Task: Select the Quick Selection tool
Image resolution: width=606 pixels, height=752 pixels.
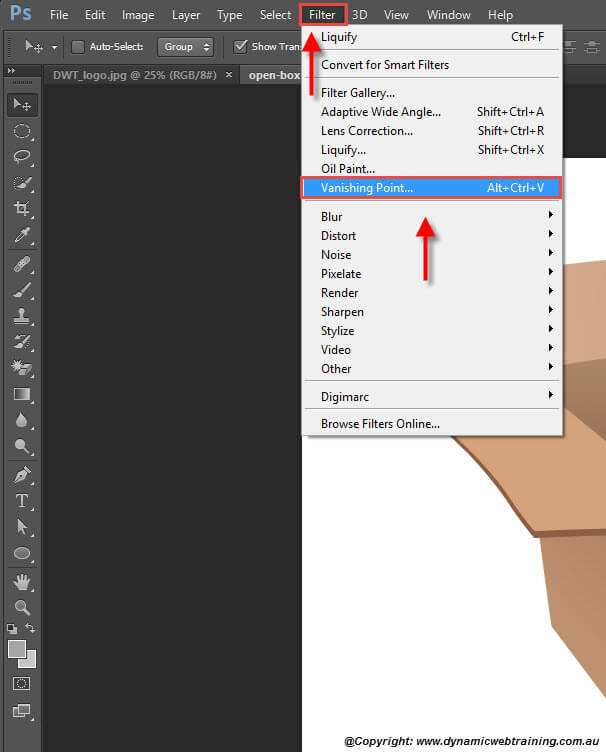Action: tap(22, 183)
